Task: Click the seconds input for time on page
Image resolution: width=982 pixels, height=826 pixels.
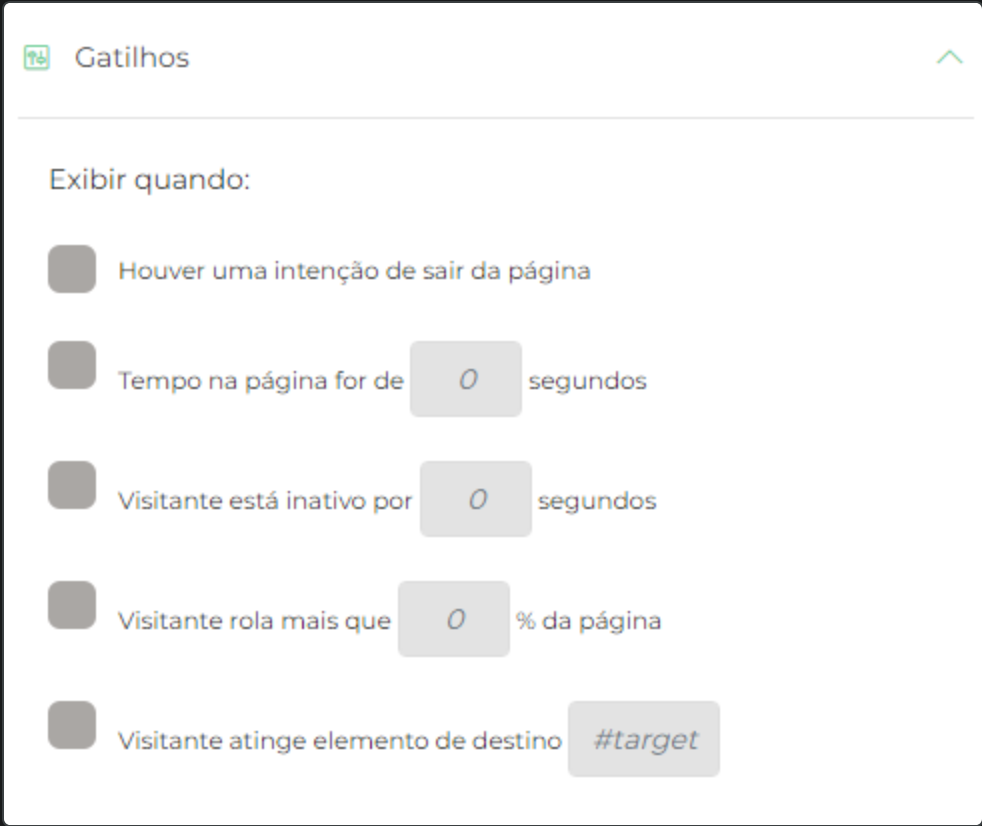Action: 465,380
